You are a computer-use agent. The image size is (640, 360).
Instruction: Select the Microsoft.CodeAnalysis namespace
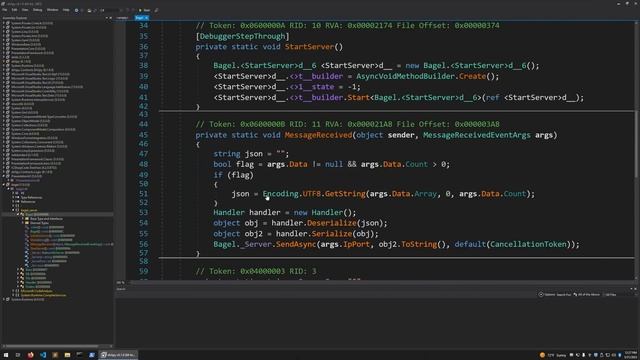click(36, 291)
